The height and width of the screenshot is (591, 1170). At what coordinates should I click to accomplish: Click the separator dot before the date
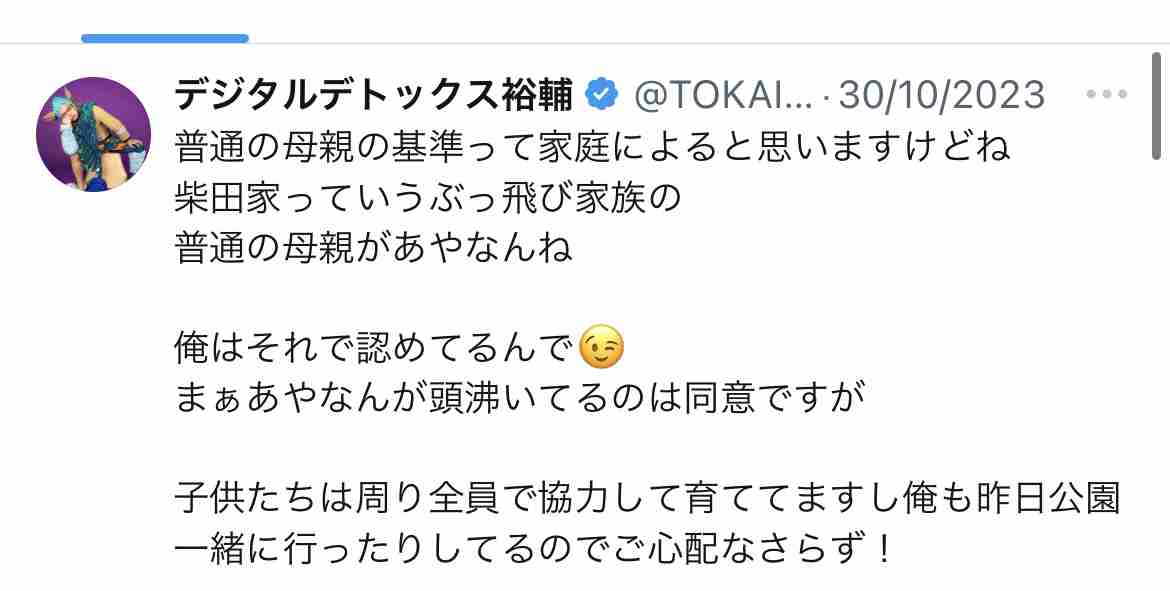tap(826, 96)
